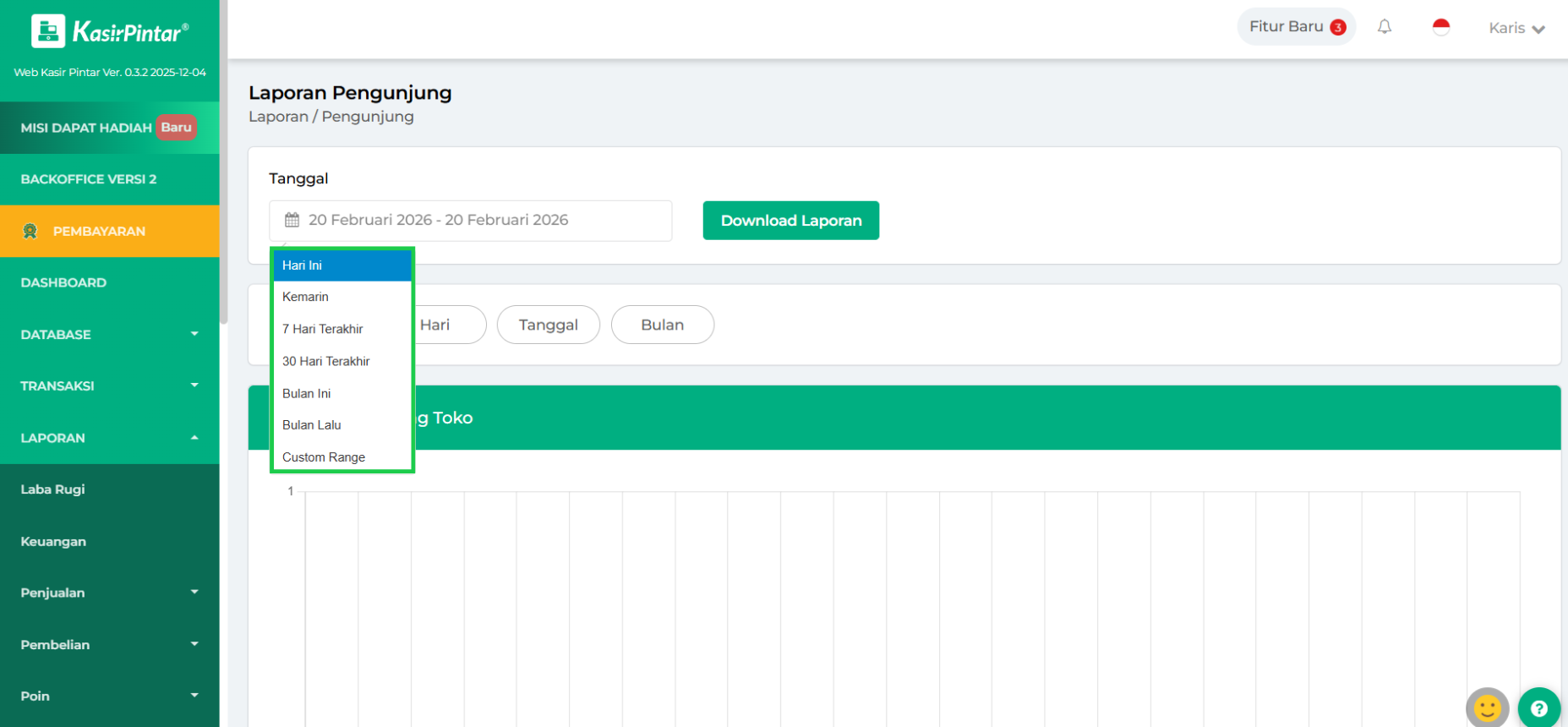Click the Pembayaran medal icon

click(30, 231)
